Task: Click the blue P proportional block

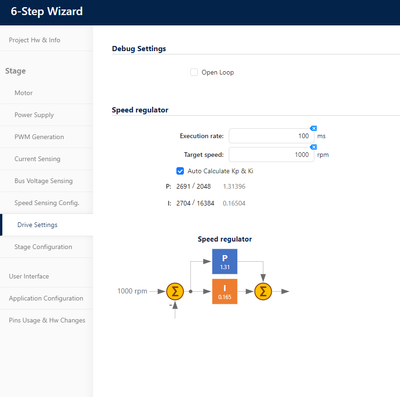Action: point(225,261)
